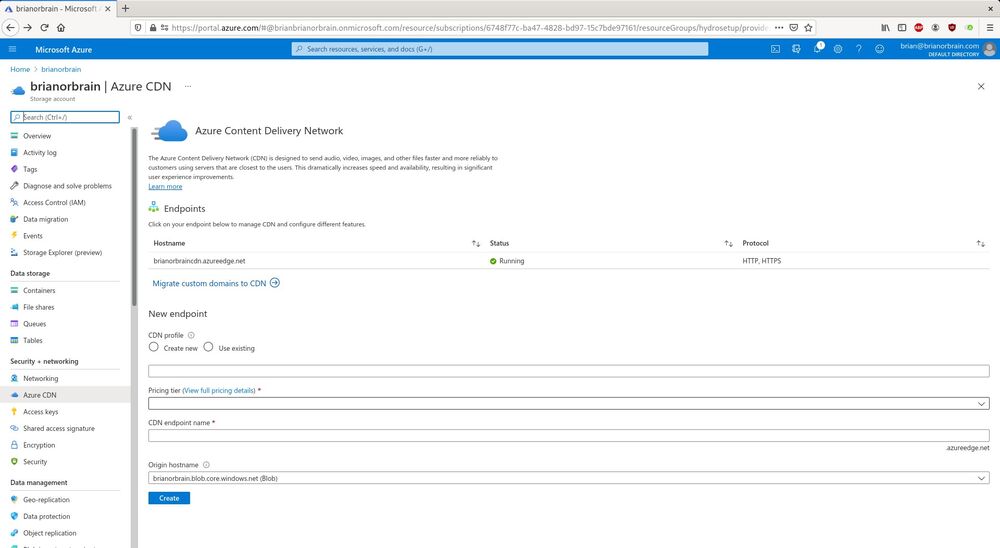Sort endpoints by Protocol column
The image size is (1000, 548).
click(x=981, y=244)
